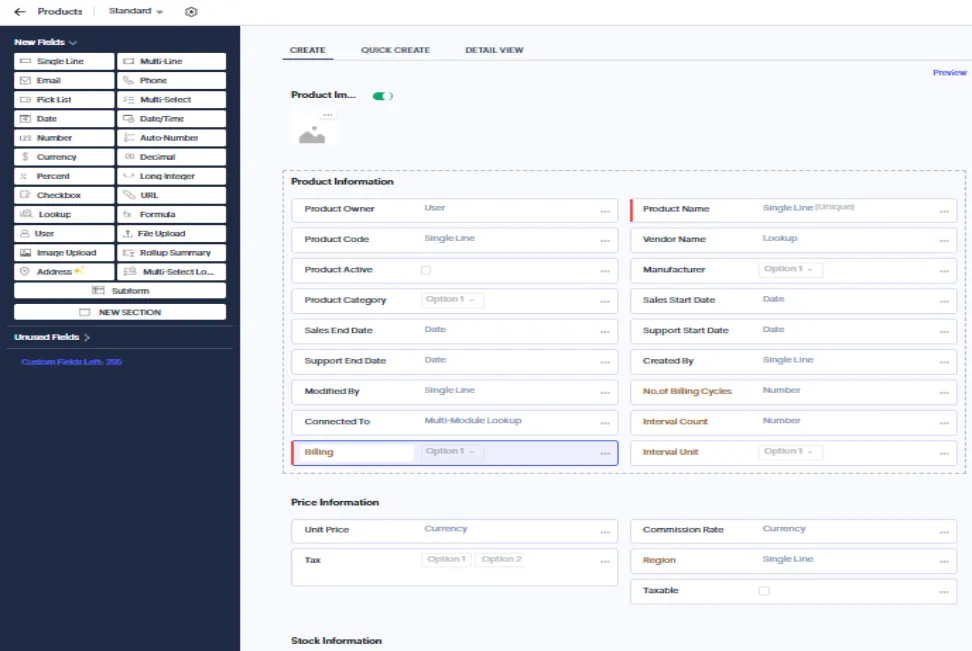
Task: Open the Product Category Option 1 dropdown
Action: point(451,299)
